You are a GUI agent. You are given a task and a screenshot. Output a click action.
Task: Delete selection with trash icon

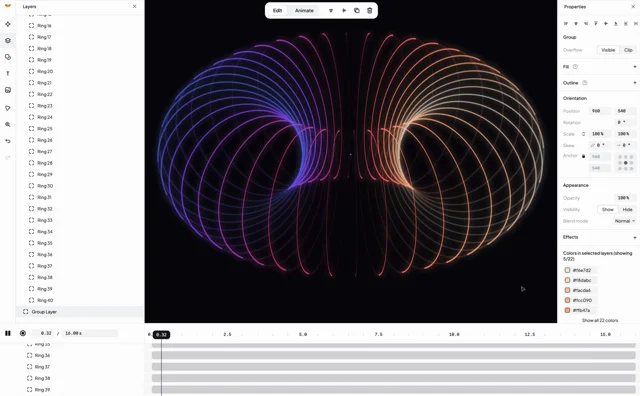coord(370,11)
